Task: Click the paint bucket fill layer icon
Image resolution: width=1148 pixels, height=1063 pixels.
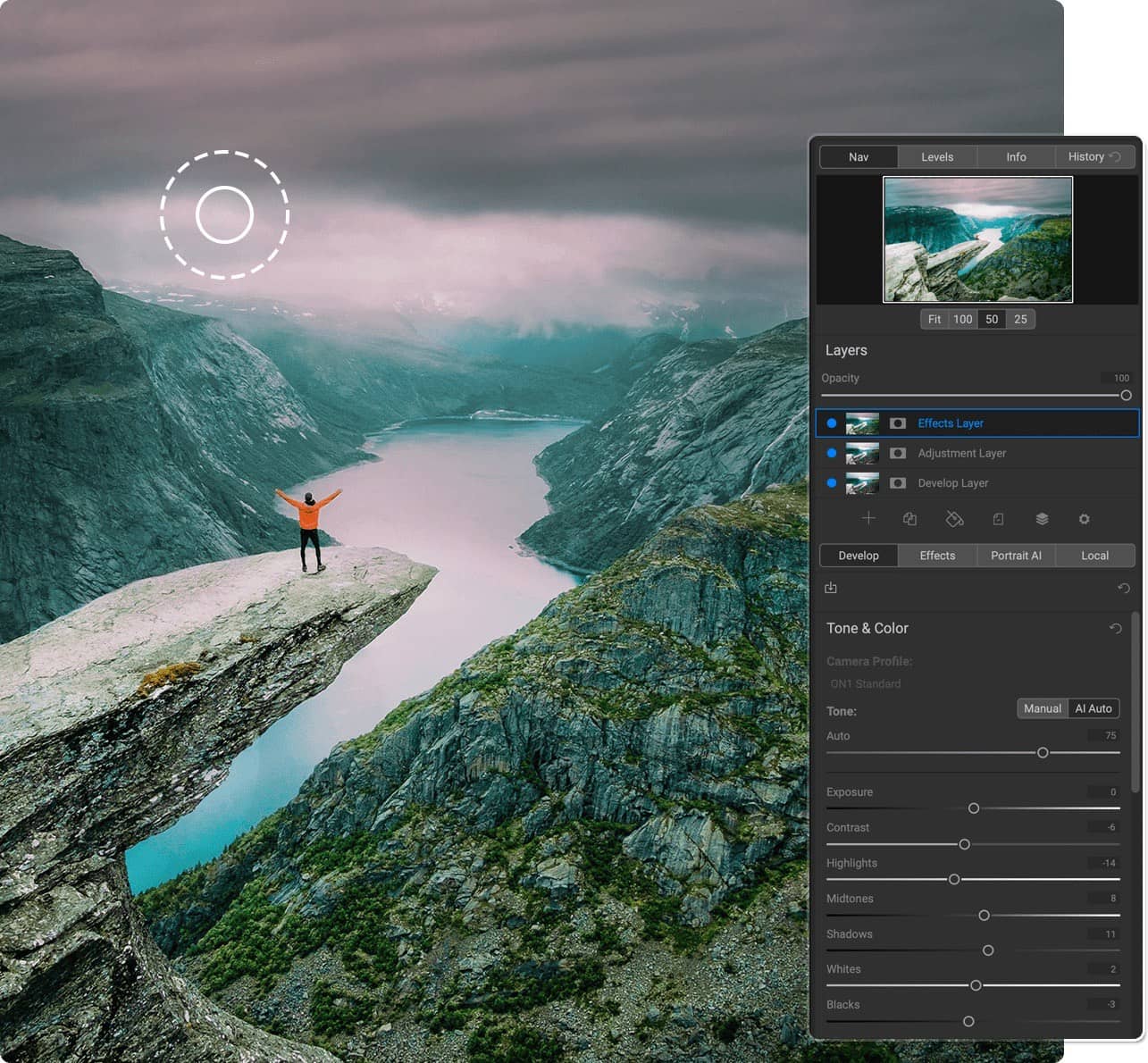Action: click(954, 518)
